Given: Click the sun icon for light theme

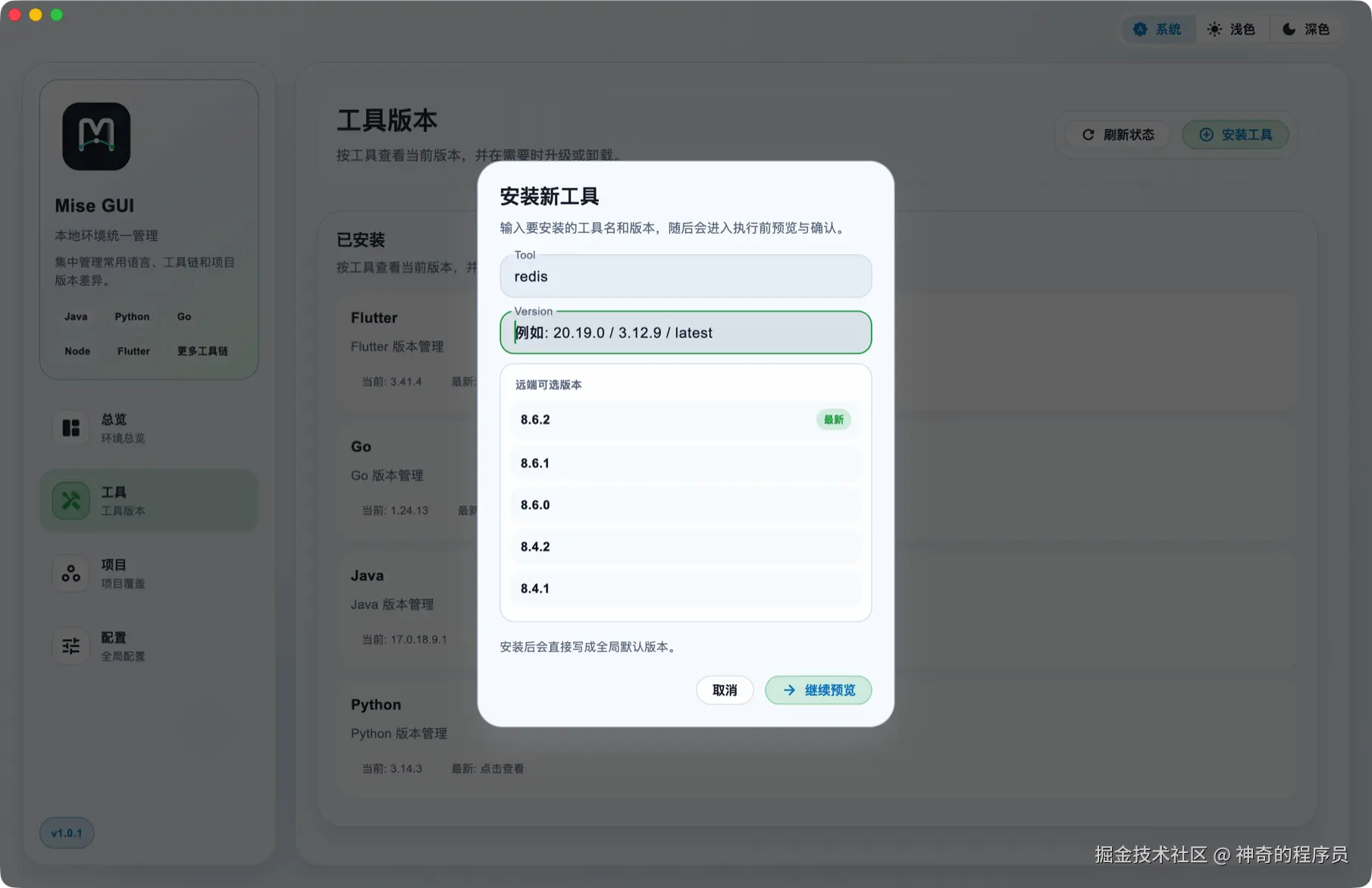Looking at the screenshot, I should 1214,30.
